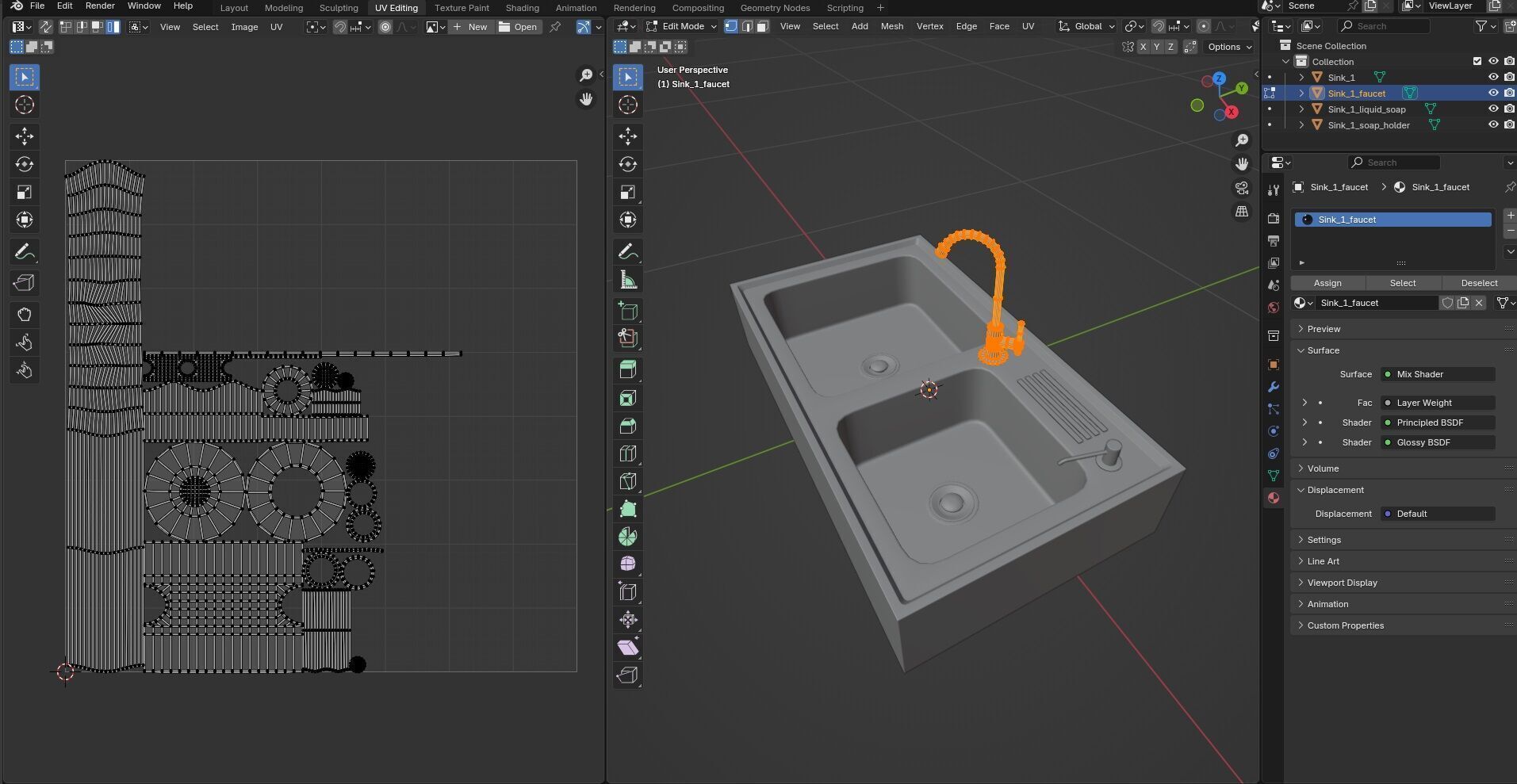Select the 2D Cursor tool in UV editor
Image resolution: width=1517 pixels, height=784 pixels.
(x=25, y=105)
